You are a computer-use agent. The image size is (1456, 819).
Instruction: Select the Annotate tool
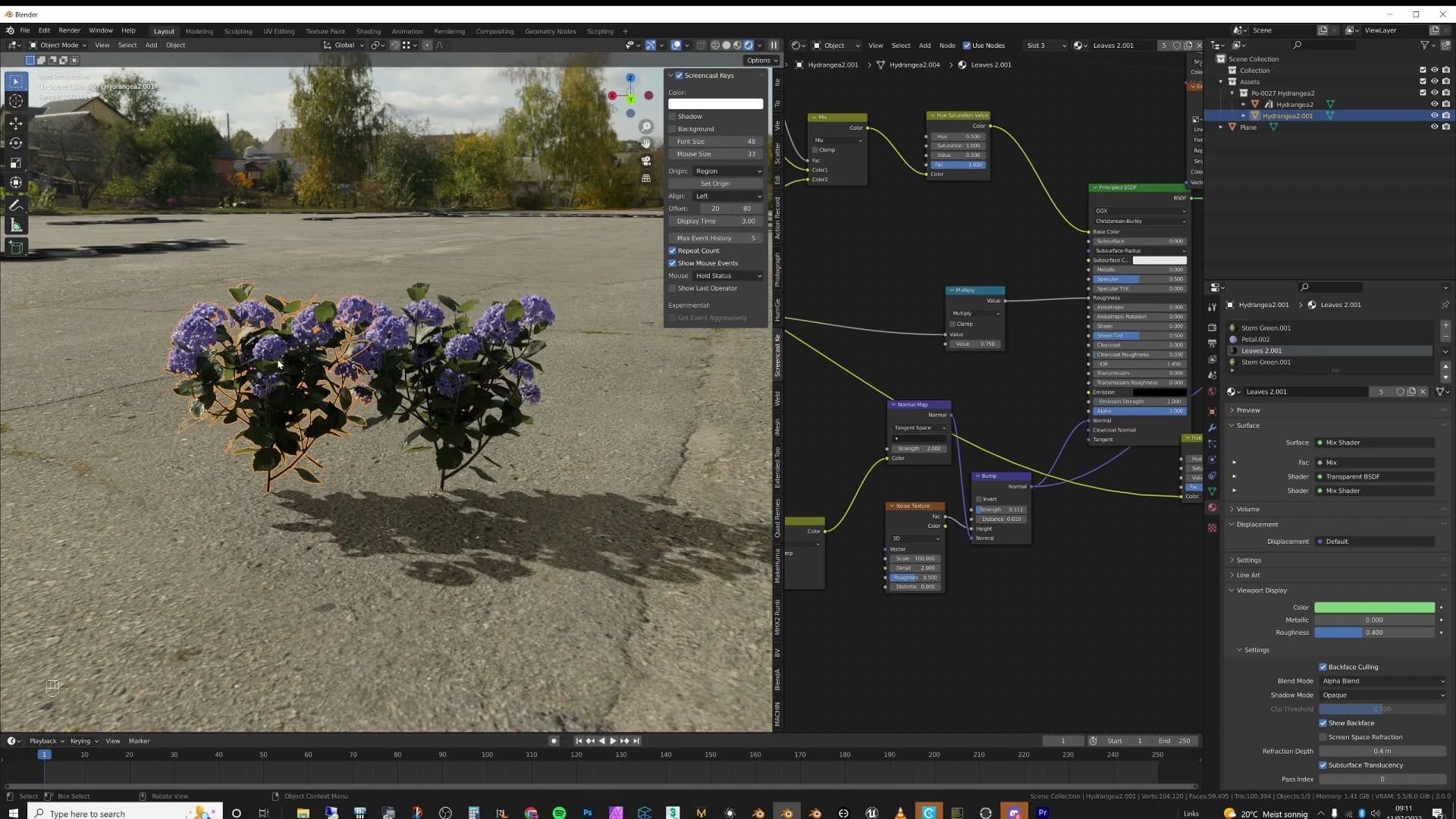[16, 206]
